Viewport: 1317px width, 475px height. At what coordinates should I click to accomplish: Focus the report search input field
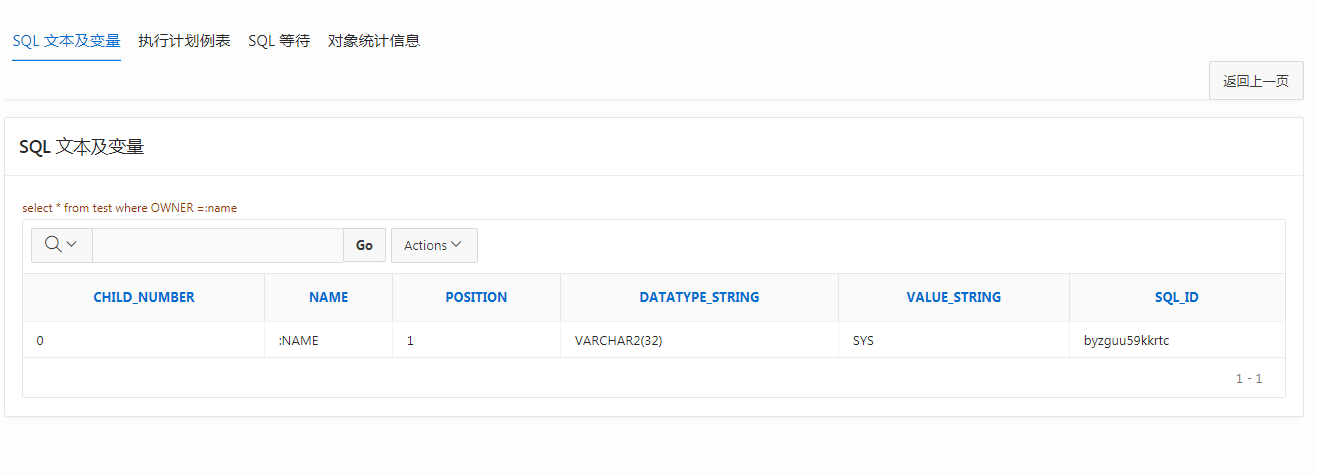point(217,245)
